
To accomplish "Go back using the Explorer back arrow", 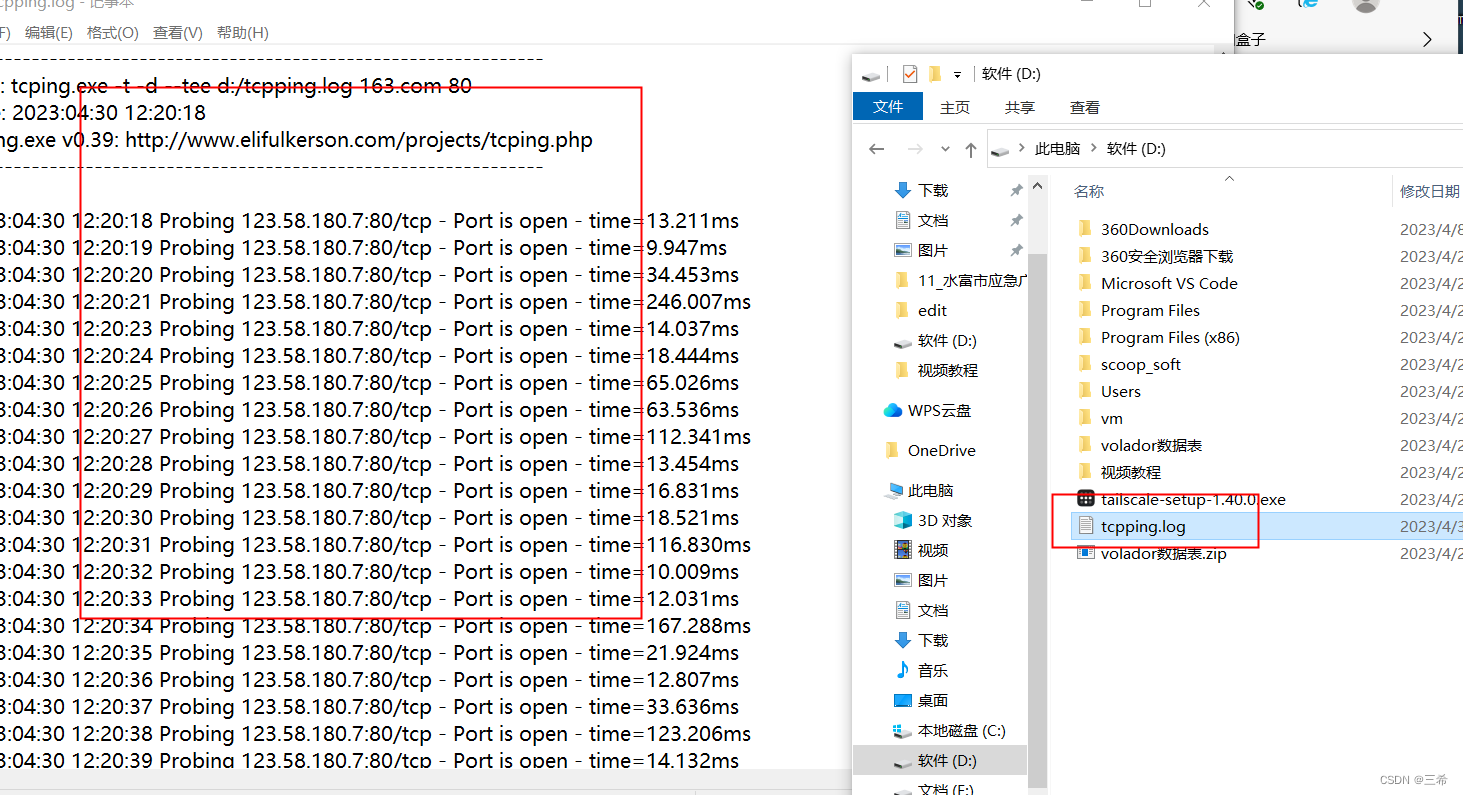I will (877, 149).
